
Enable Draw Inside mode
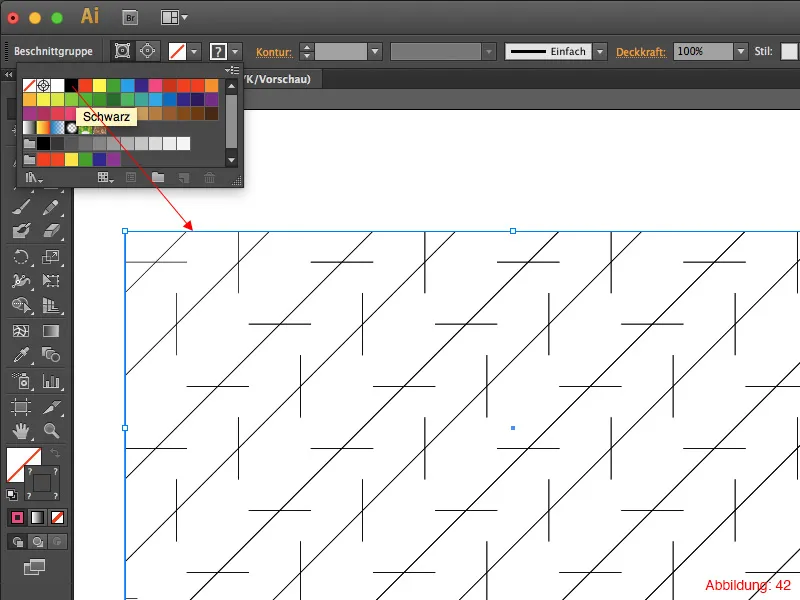57,542
